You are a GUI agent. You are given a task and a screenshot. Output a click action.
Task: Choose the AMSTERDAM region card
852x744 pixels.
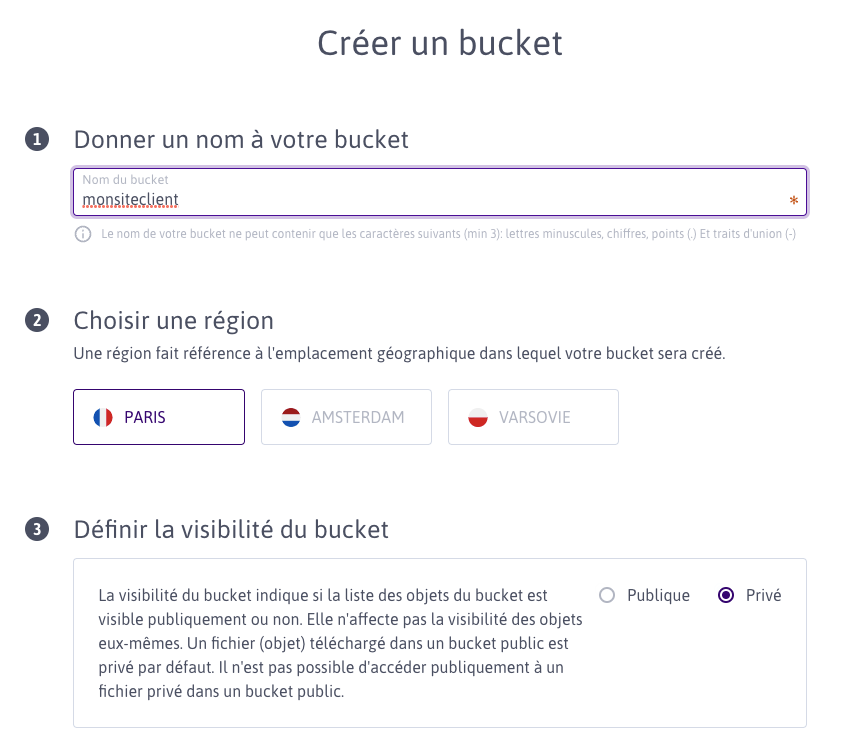(x=346, y=417)
